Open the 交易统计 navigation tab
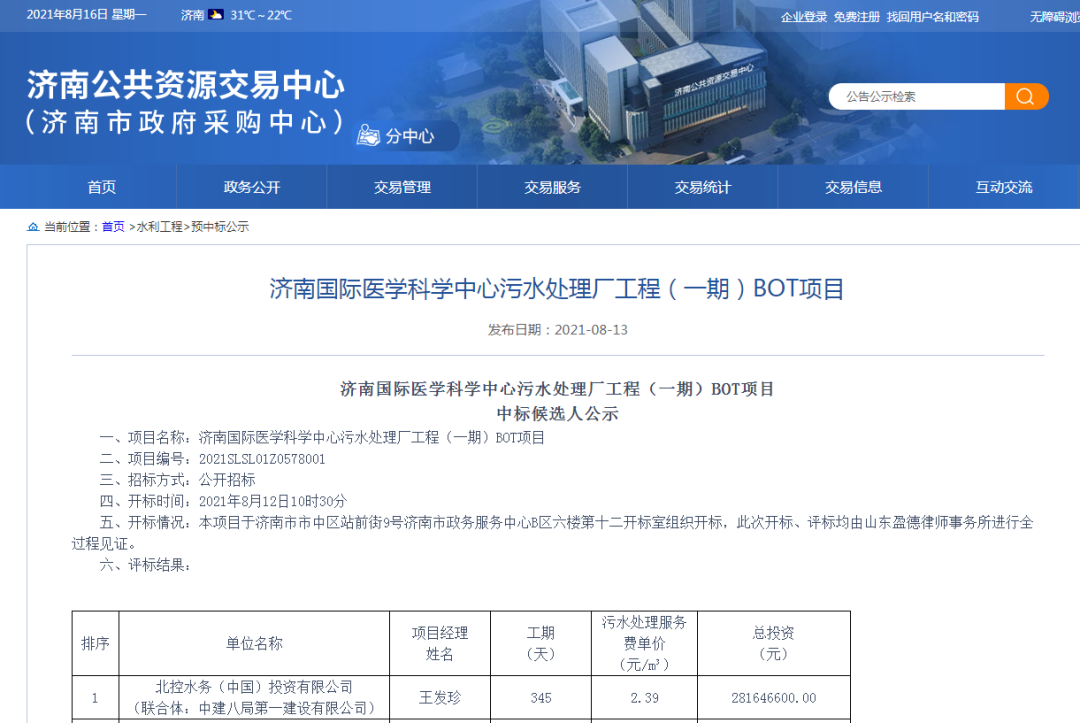The width and height of the screenshot is (1080, 723). coord(703,187)
